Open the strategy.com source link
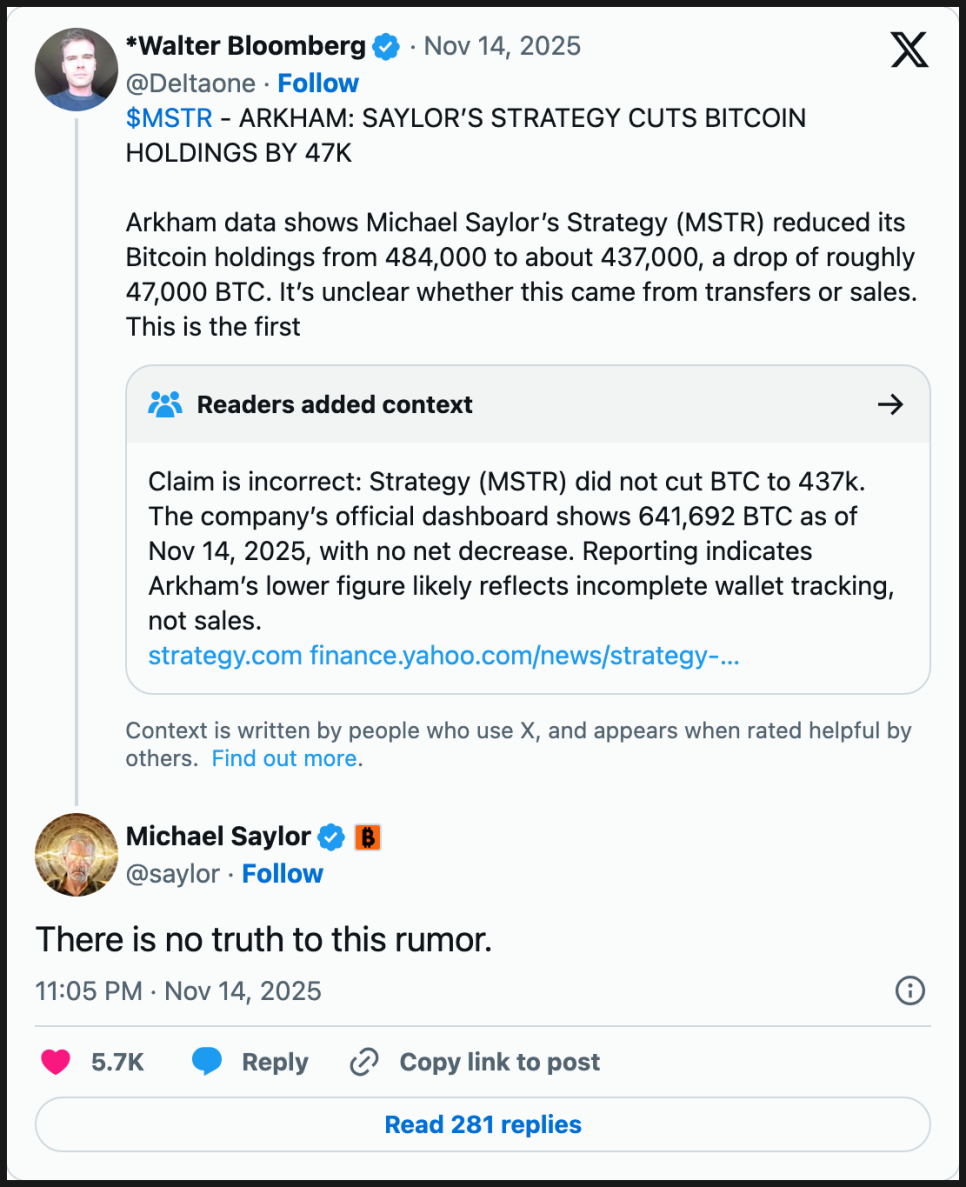The height and width of the screenshot is (1187, 966). (x=225, y=656)
